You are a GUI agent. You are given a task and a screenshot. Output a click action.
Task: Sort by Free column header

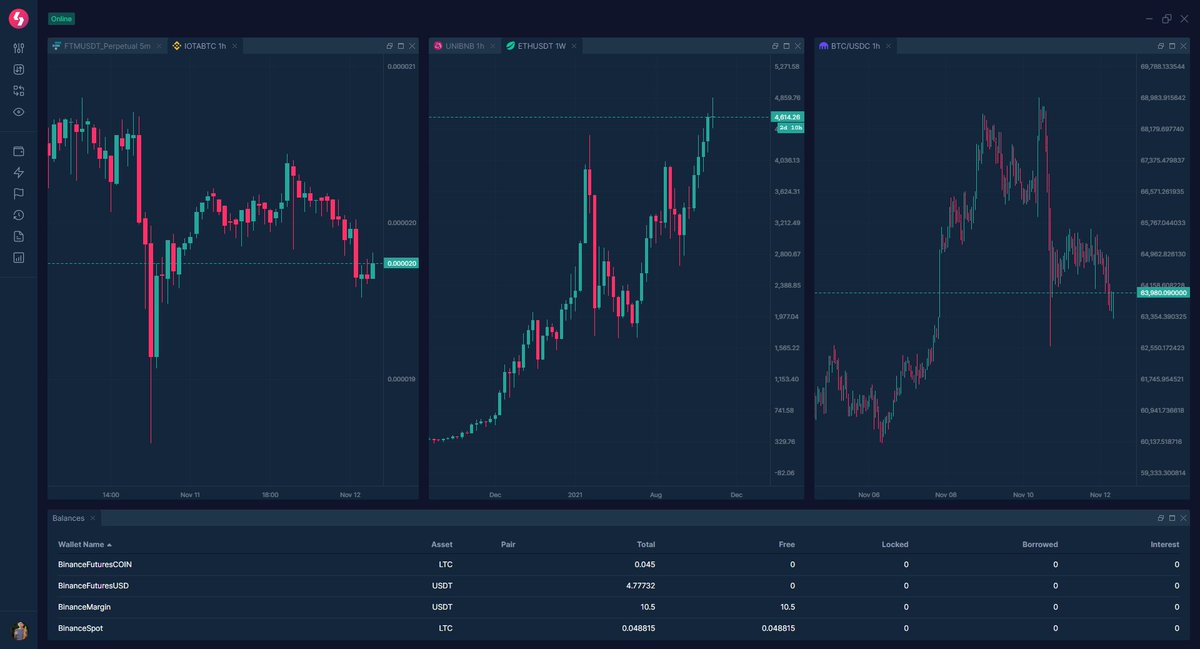[x=787, y=544]
